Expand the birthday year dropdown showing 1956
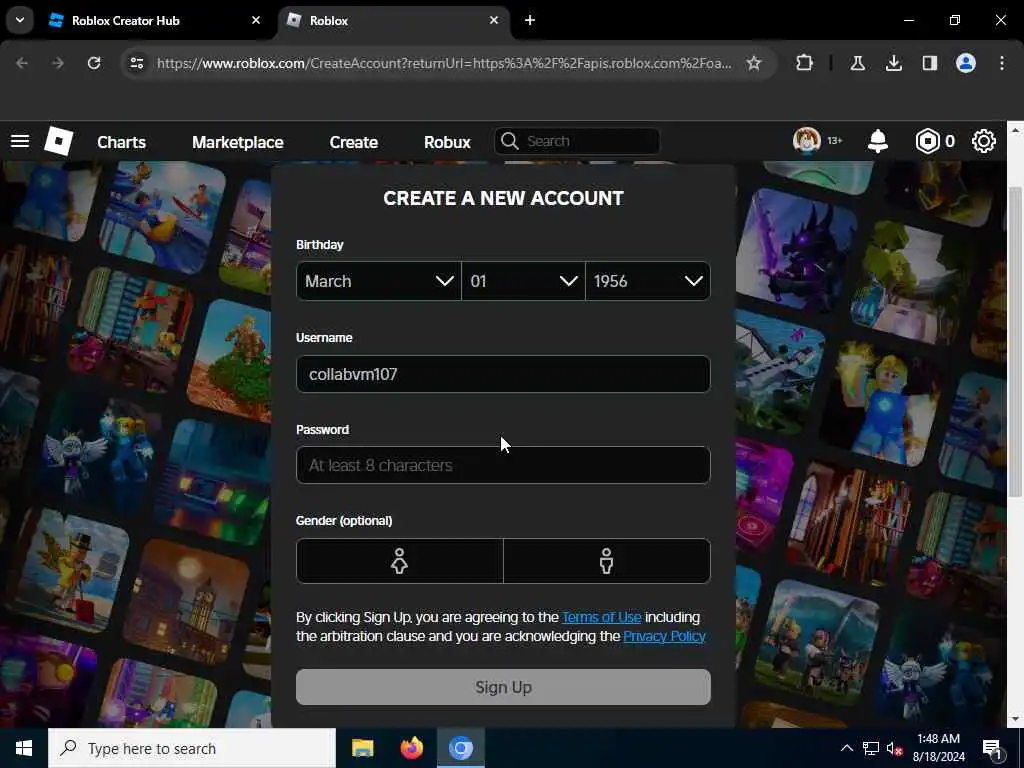The height and width of the screenshot is (768, 1024). (x=648, y=281)
